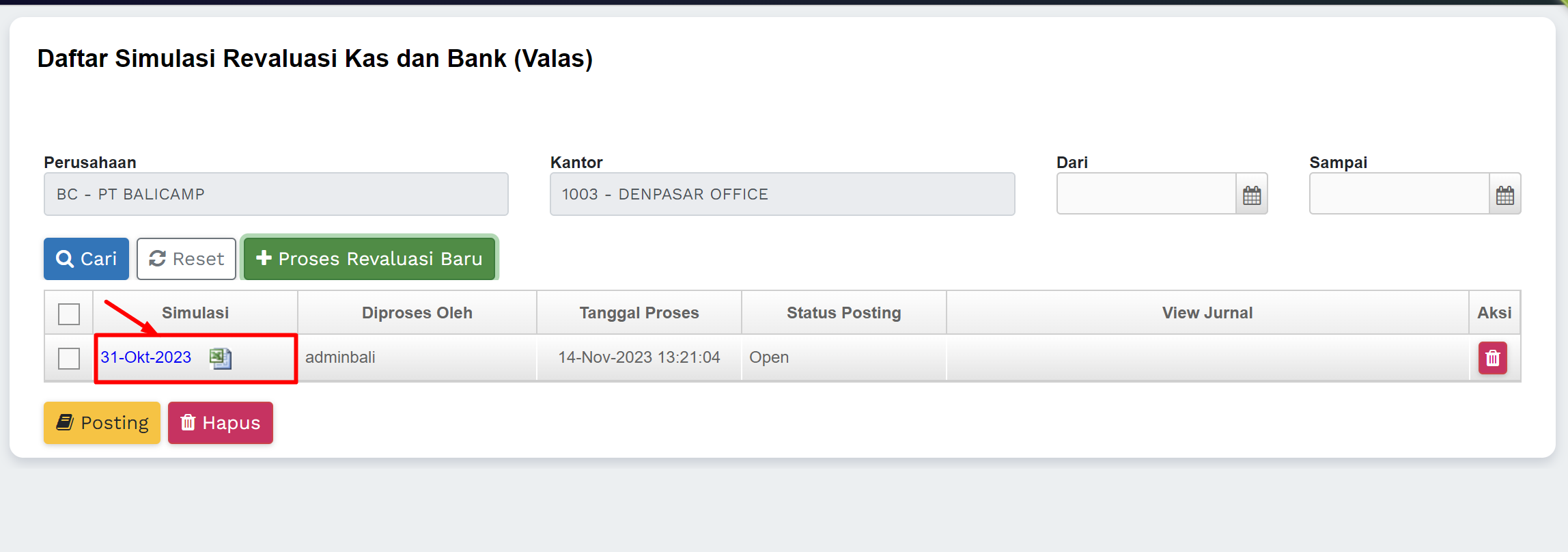Image resolution: width=1568 pixels, height=552 pixels.
Task: Open the 31-Okt-2023 simulation link
Action: pyautogui.click(x=146, y=357)
